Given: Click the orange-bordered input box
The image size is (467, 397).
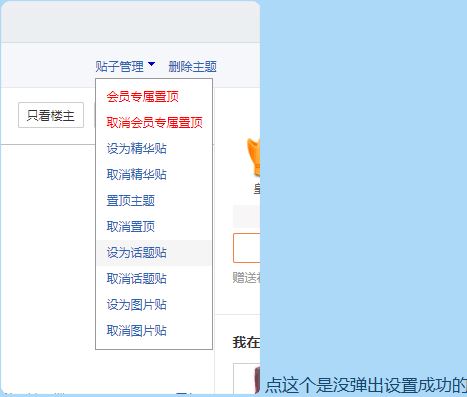Looking at the screenshot, I should [x=246, y=248].
